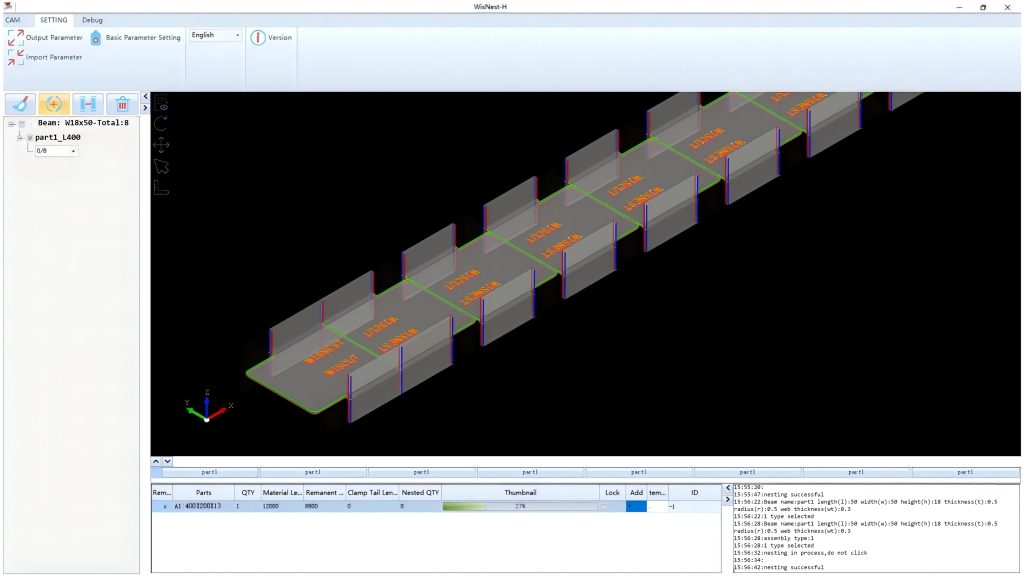Switch to the CAM tab
Image resolution: width=1024 pixels, height=577 pixels.
point(13,19)
